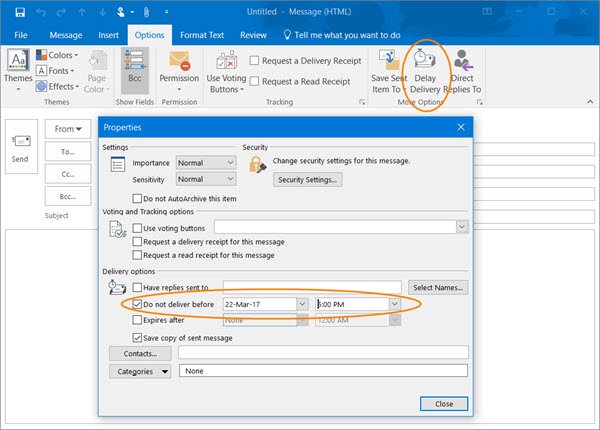Uncheck Do not deliver before checkbox

[x=139, y=303]
